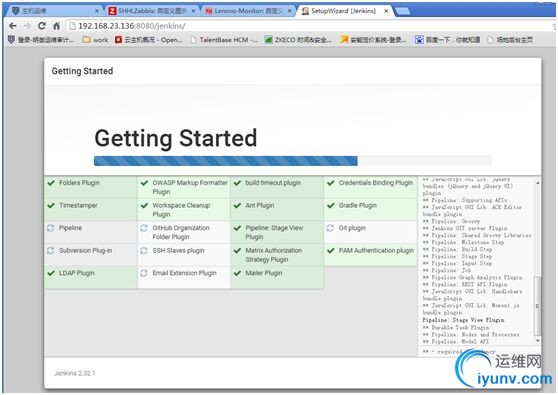
Task: Select the Timestamper plugin name
Action: tap(78, 205)
